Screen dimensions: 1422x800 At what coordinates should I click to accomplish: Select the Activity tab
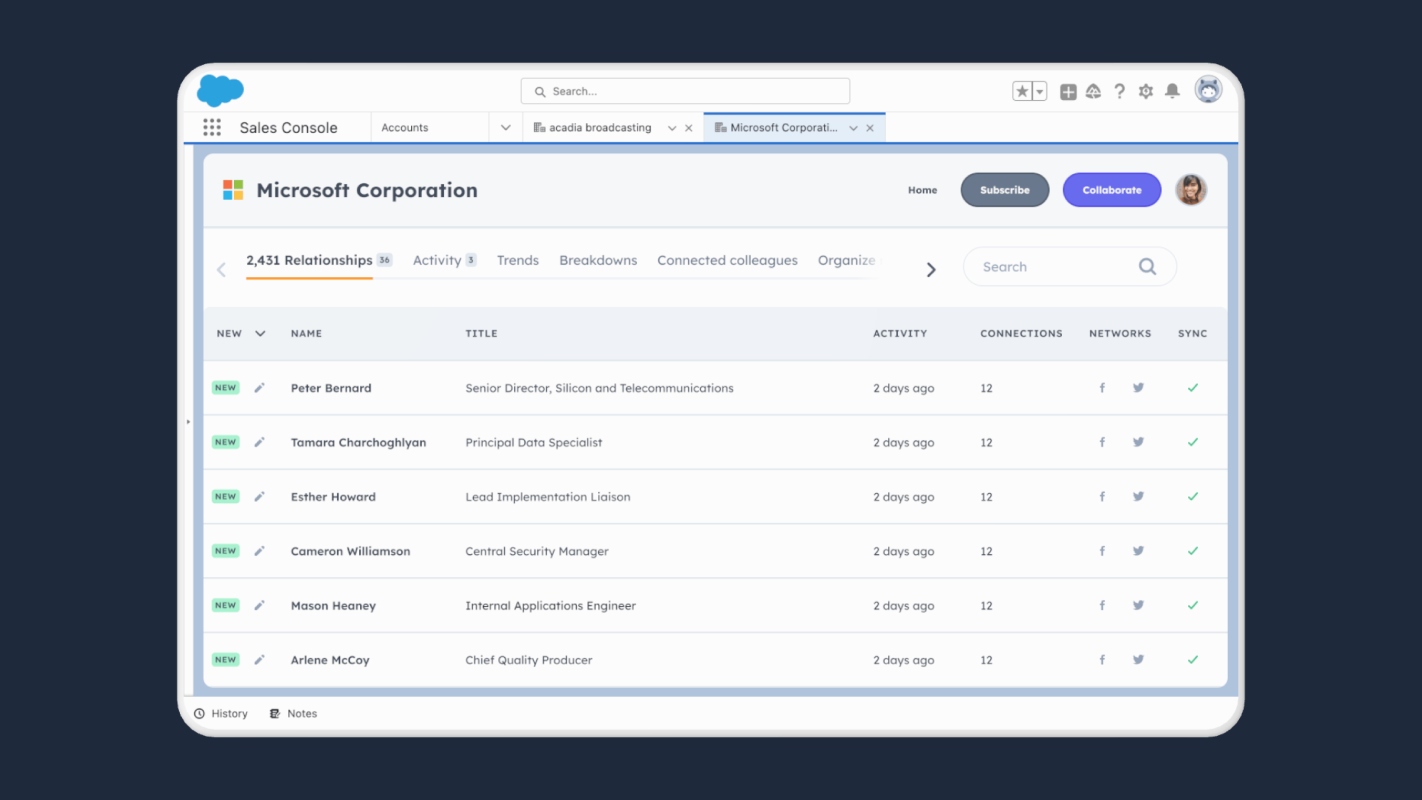(x=444, y=260)
